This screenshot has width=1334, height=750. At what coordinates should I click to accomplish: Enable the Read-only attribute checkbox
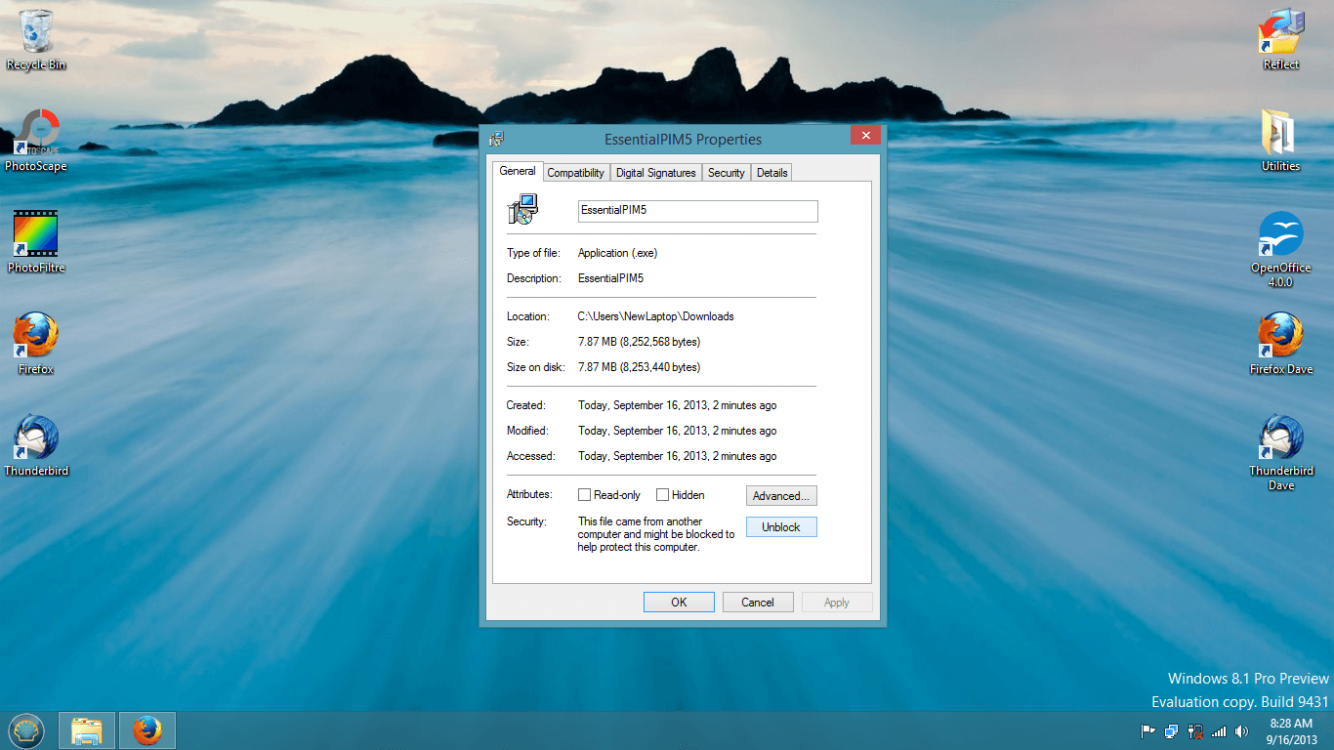point(584,495)
